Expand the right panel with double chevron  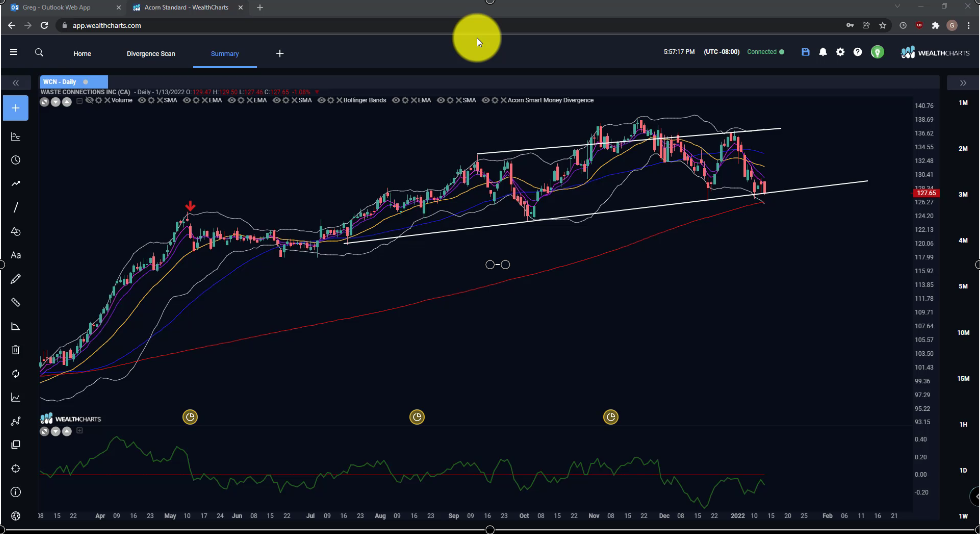pos(962,83)
